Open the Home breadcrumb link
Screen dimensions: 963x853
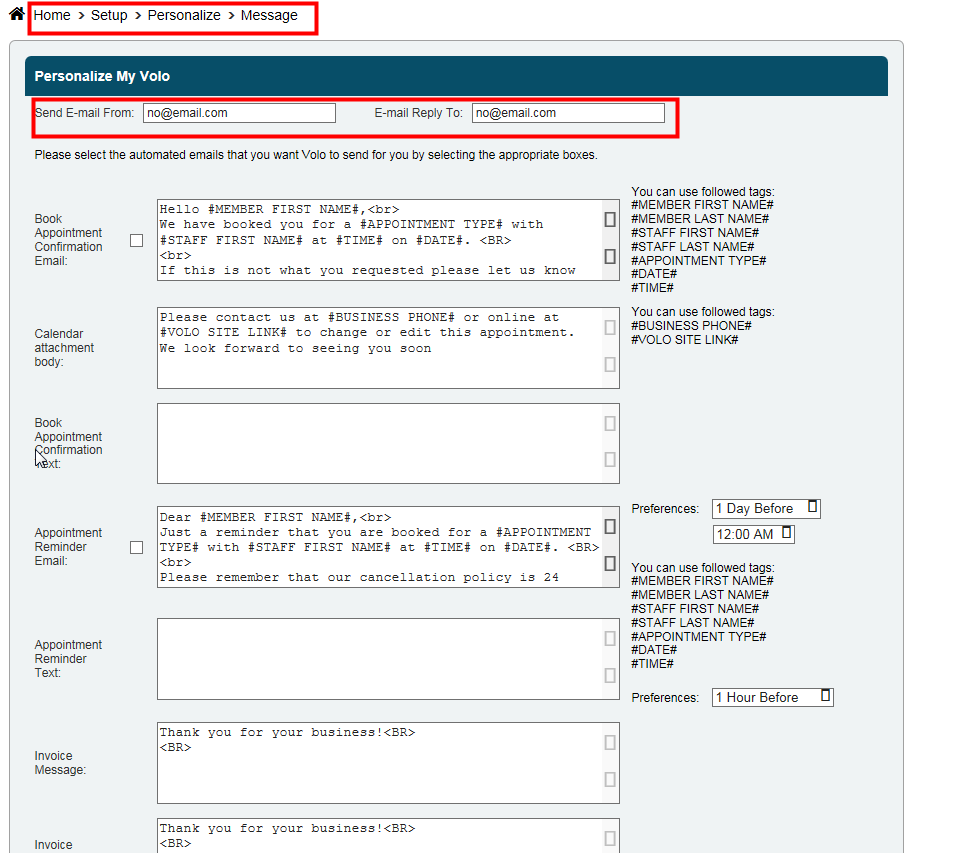click(x=52, y=16)
